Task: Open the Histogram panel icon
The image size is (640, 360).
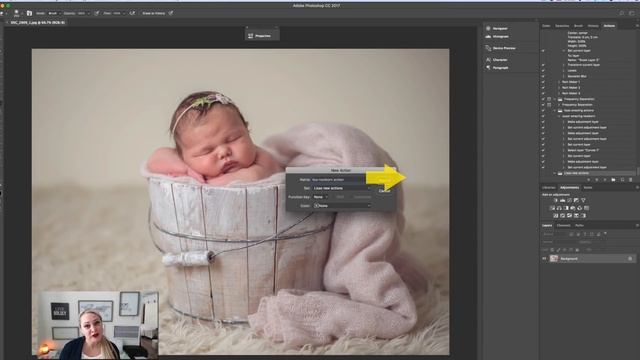Action: click(x=488, y=37)
